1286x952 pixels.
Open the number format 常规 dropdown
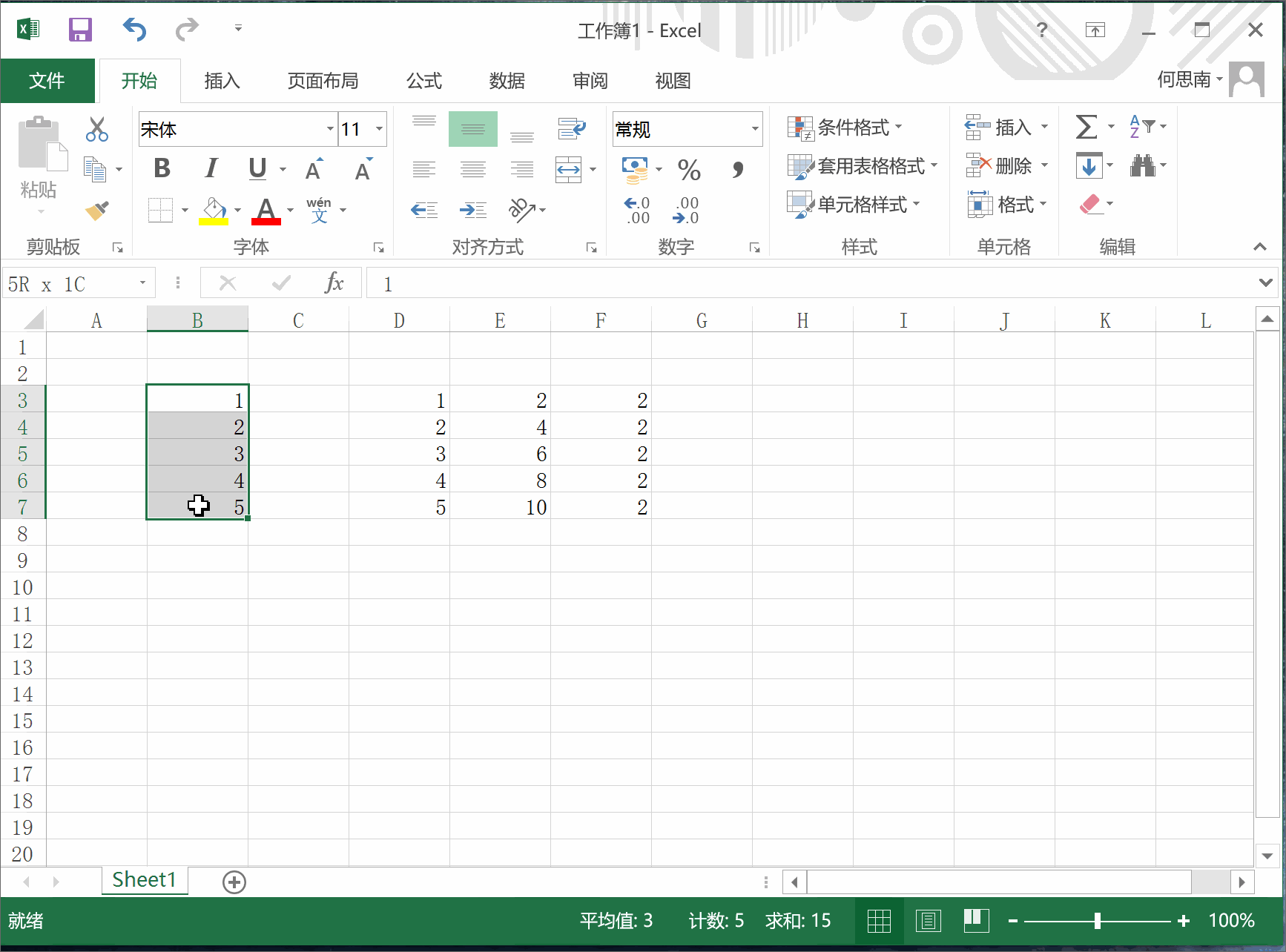click(755, 129)
